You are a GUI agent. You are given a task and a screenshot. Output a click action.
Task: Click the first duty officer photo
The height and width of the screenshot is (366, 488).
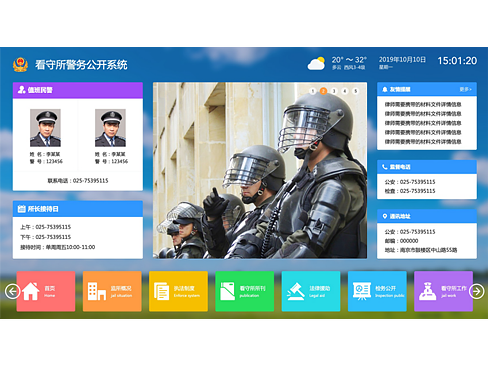click(45, 128)
